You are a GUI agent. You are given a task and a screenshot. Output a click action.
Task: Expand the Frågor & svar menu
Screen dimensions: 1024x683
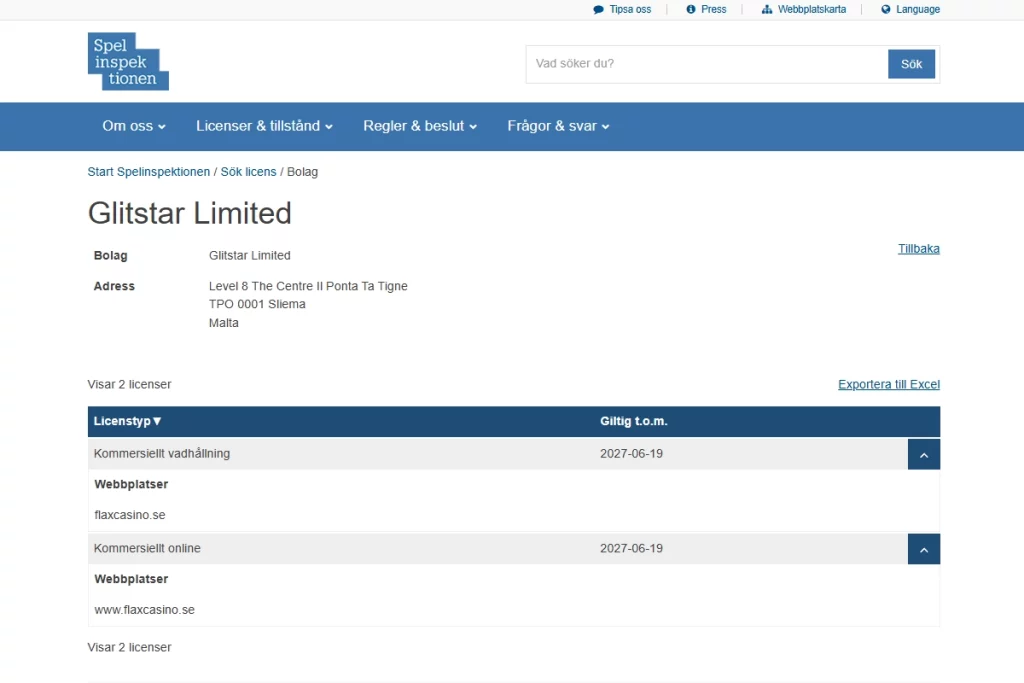[558, 126]
